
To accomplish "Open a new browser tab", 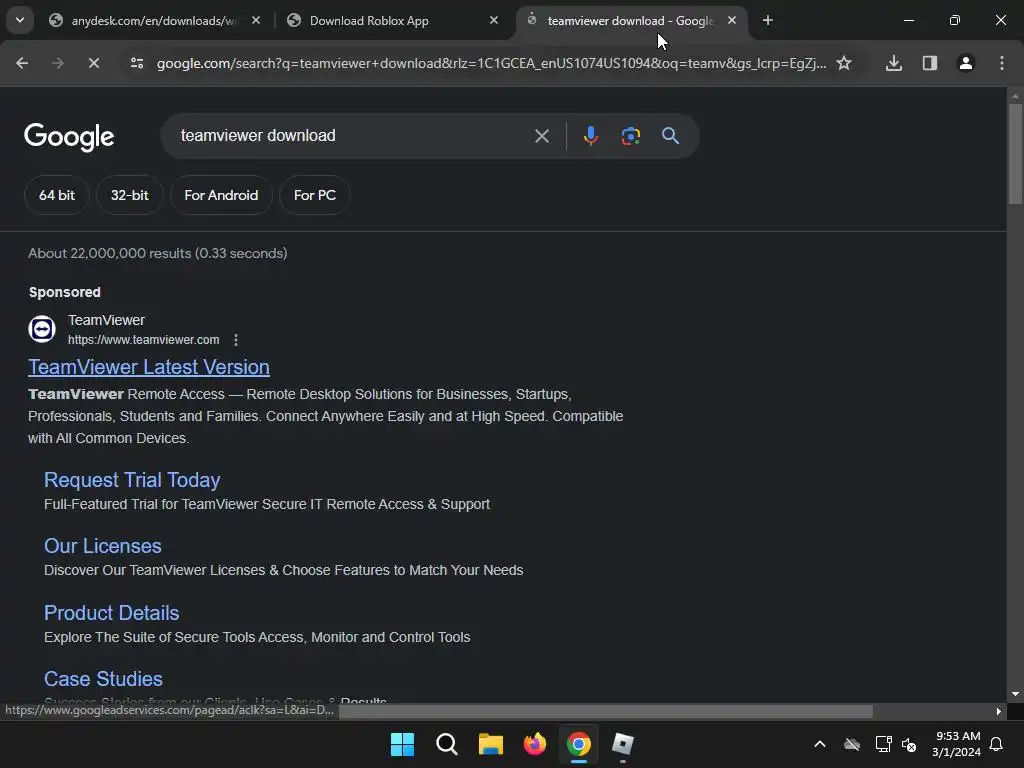I will click(x=768, y=20).
